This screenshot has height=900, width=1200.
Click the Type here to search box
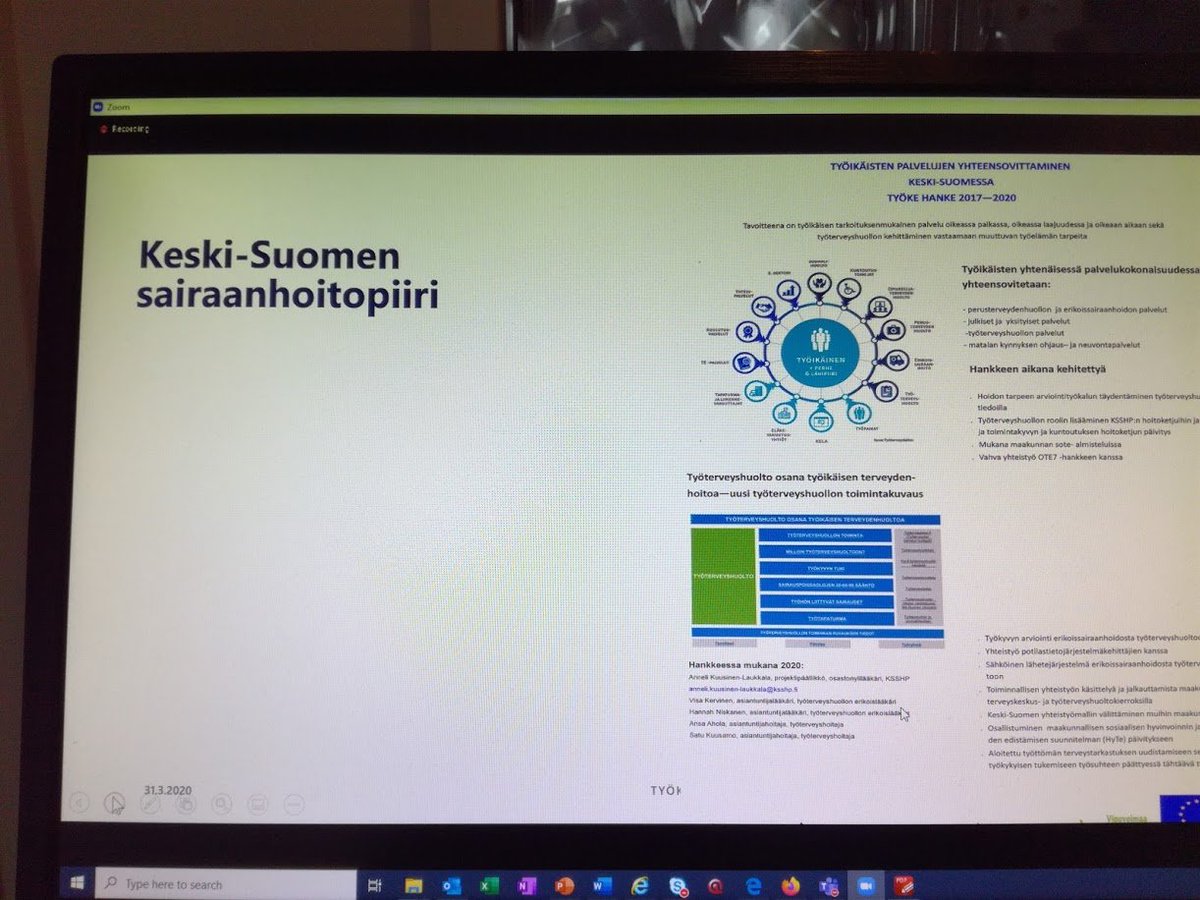coord(225,884)
